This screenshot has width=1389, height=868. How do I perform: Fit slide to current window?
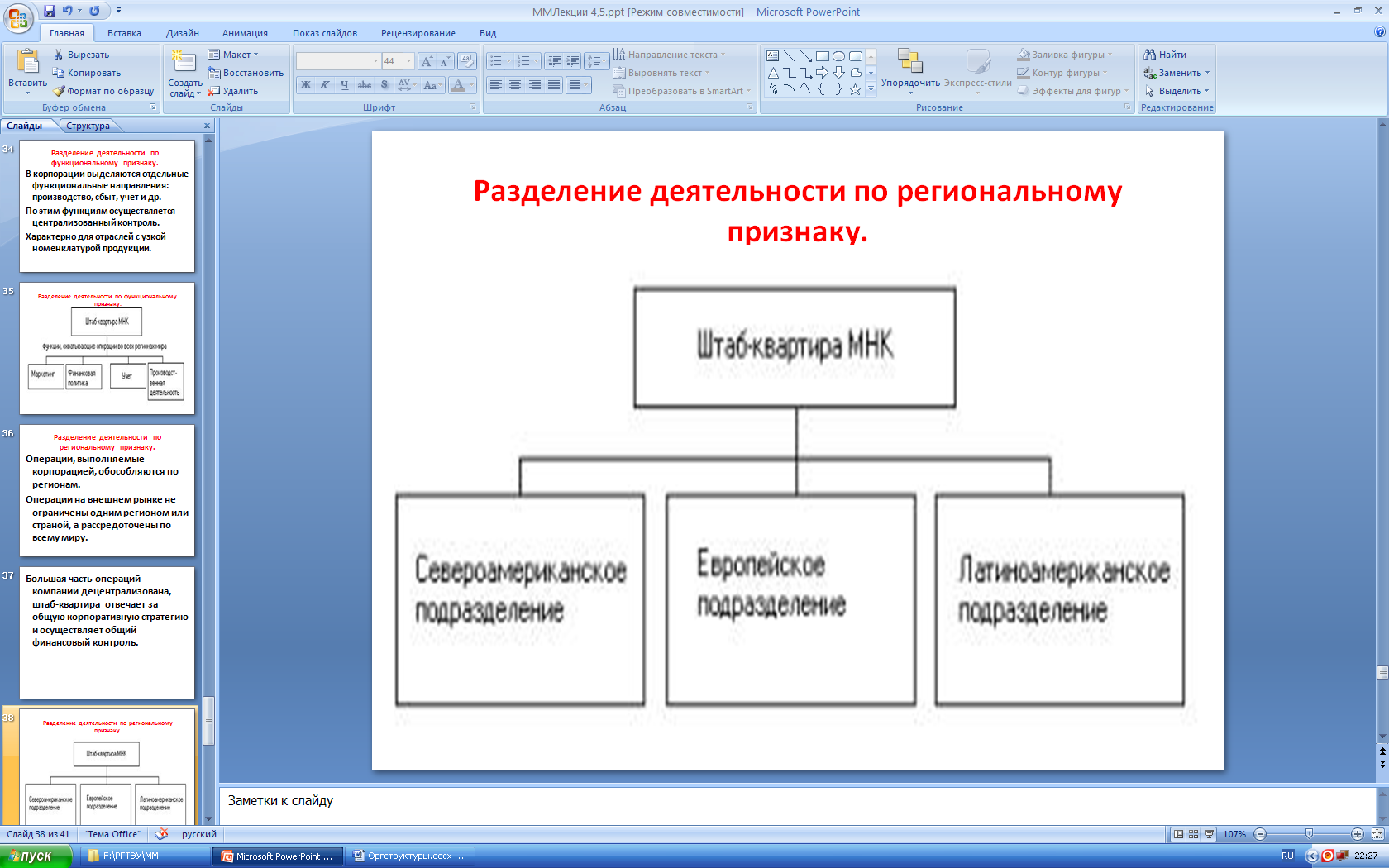pyautogui.click(x=1377, y=834)
